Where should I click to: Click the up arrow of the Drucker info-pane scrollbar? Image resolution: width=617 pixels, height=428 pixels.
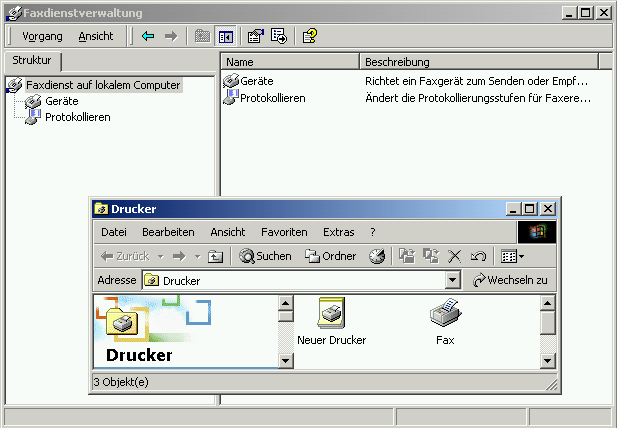click(285, 303)
